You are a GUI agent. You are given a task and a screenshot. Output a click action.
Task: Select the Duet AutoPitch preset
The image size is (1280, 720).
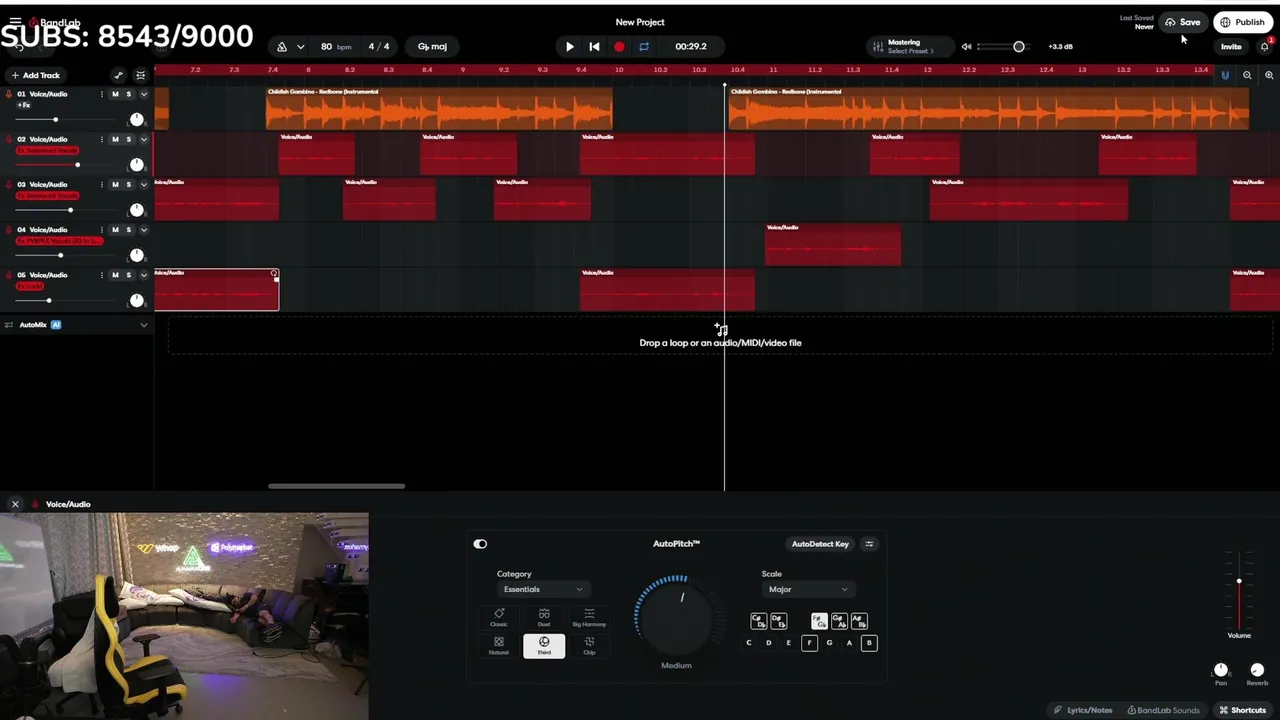click(x=544, y=618)
